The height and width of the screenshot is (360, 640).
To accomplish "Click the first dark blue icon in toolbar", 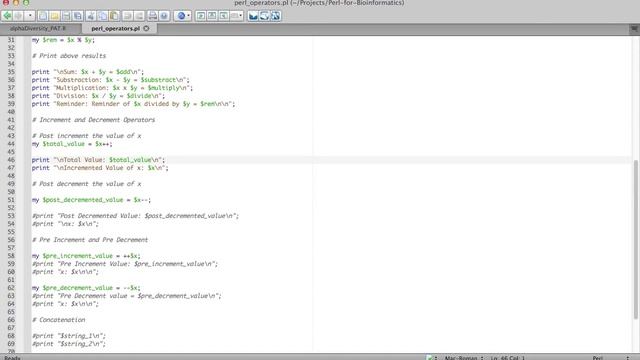I will pos(253,16).
